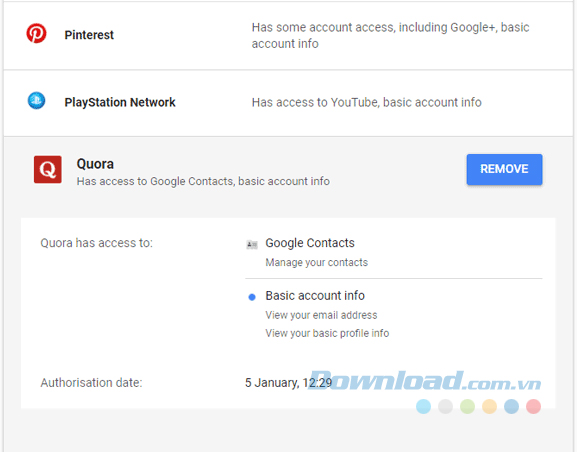Screen dimensions: 577x452
Task: Click the PlayStation Network logo icon
Action: click(36, 101)
